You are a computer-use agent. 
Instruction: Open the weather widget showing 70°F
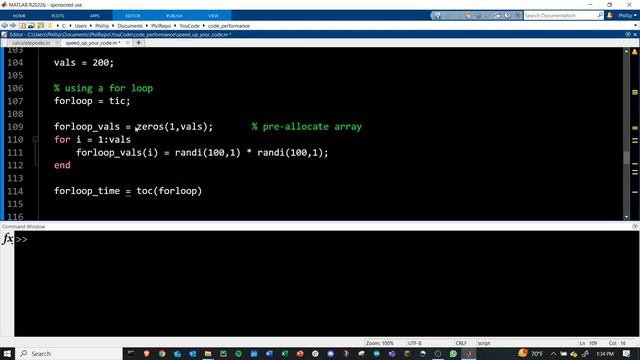click(530, 353)
